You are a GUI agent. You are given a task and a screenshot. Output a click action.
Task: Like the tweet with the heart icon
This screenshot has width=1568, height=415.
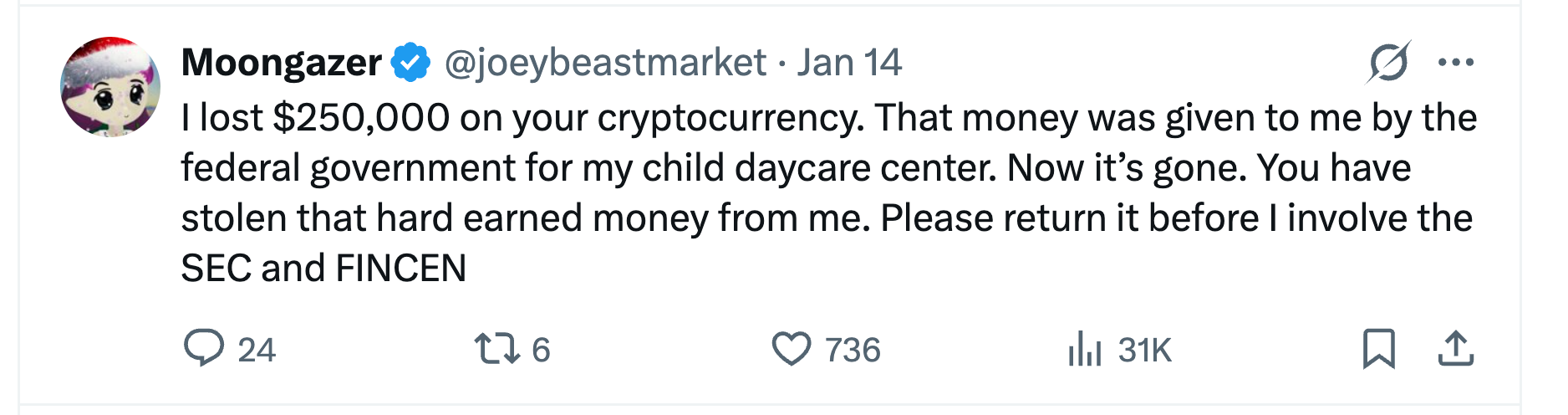click(791, 349)
